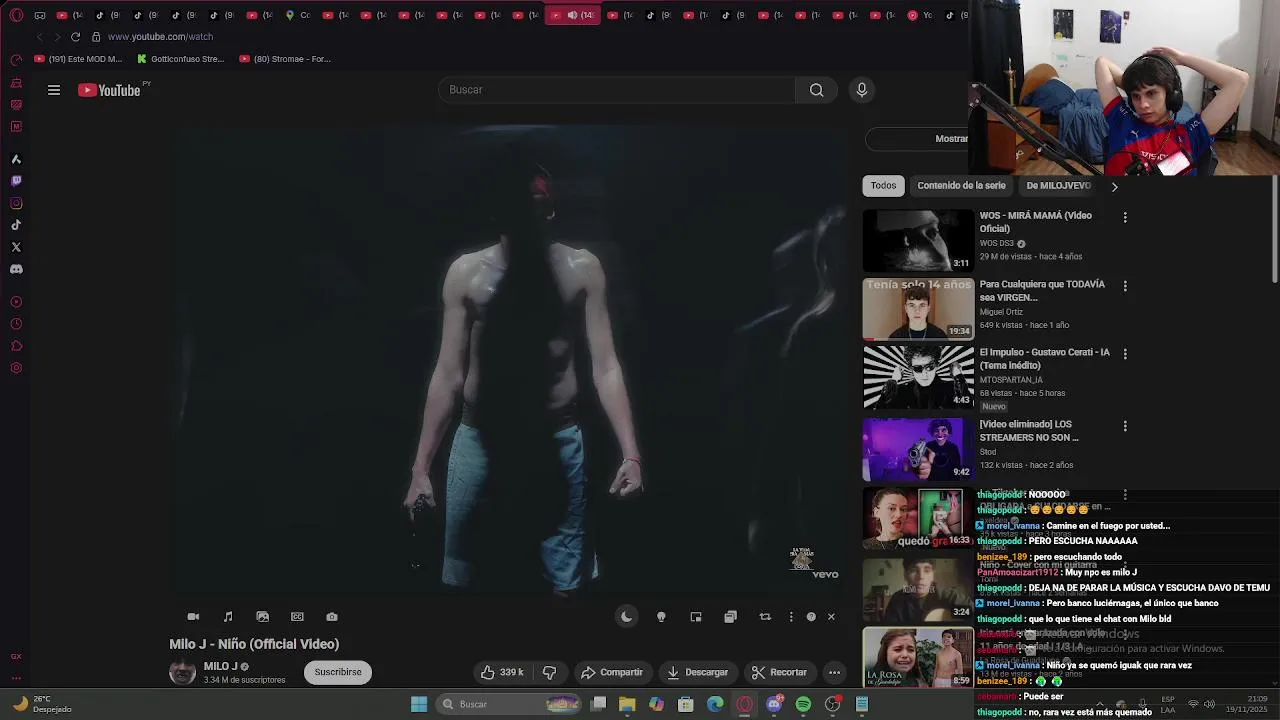Open the three-dot options in player toolbar
This screenshot has height=720, width=1280.
(791, 617)
